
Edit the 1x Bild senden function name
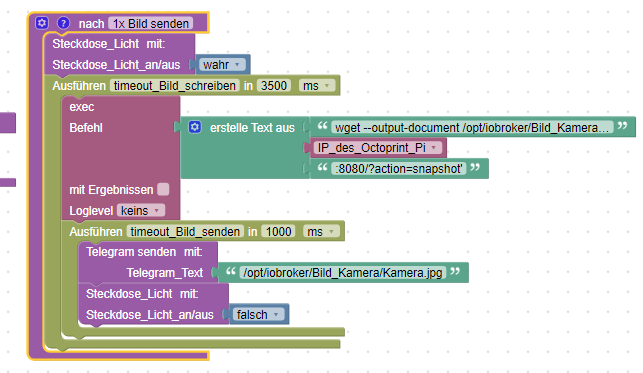(x=150, y=23)
